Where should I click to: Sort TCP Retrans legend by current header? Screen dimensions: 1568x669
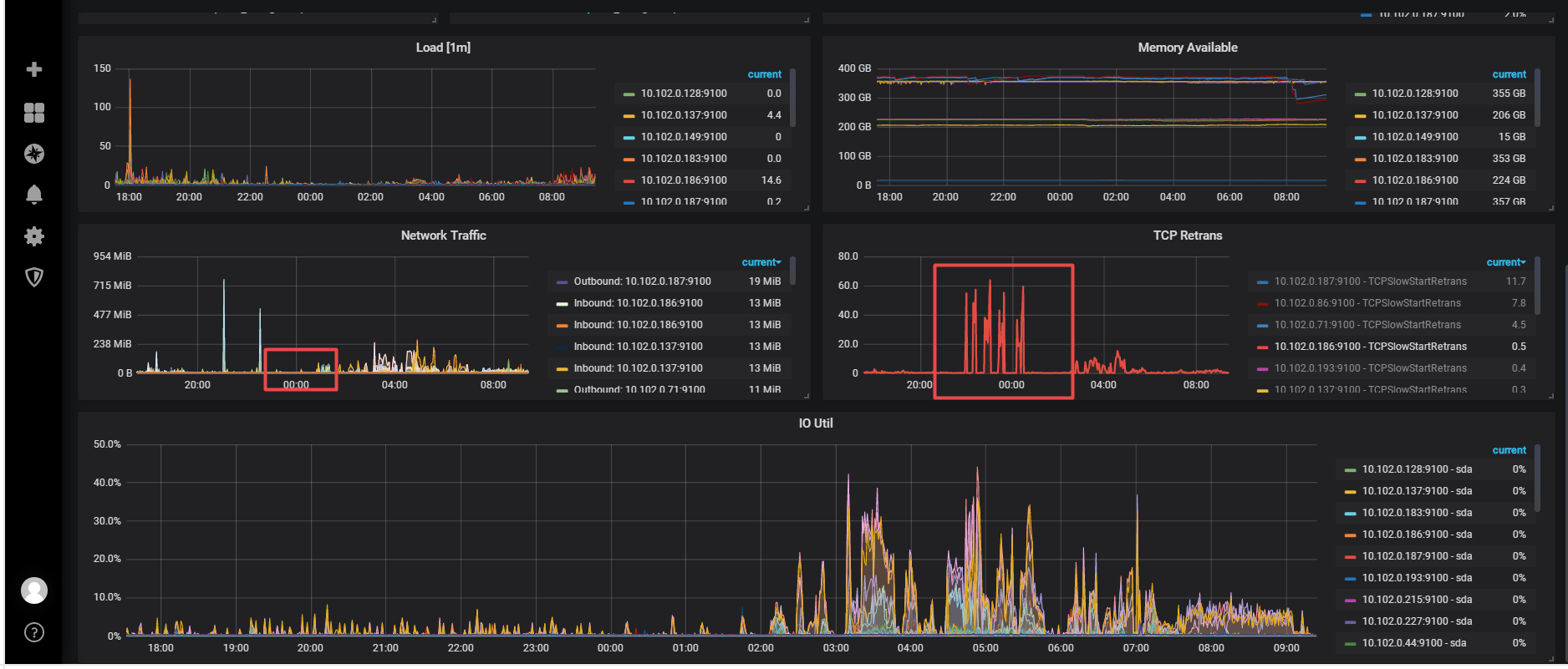pos(1505,262)
